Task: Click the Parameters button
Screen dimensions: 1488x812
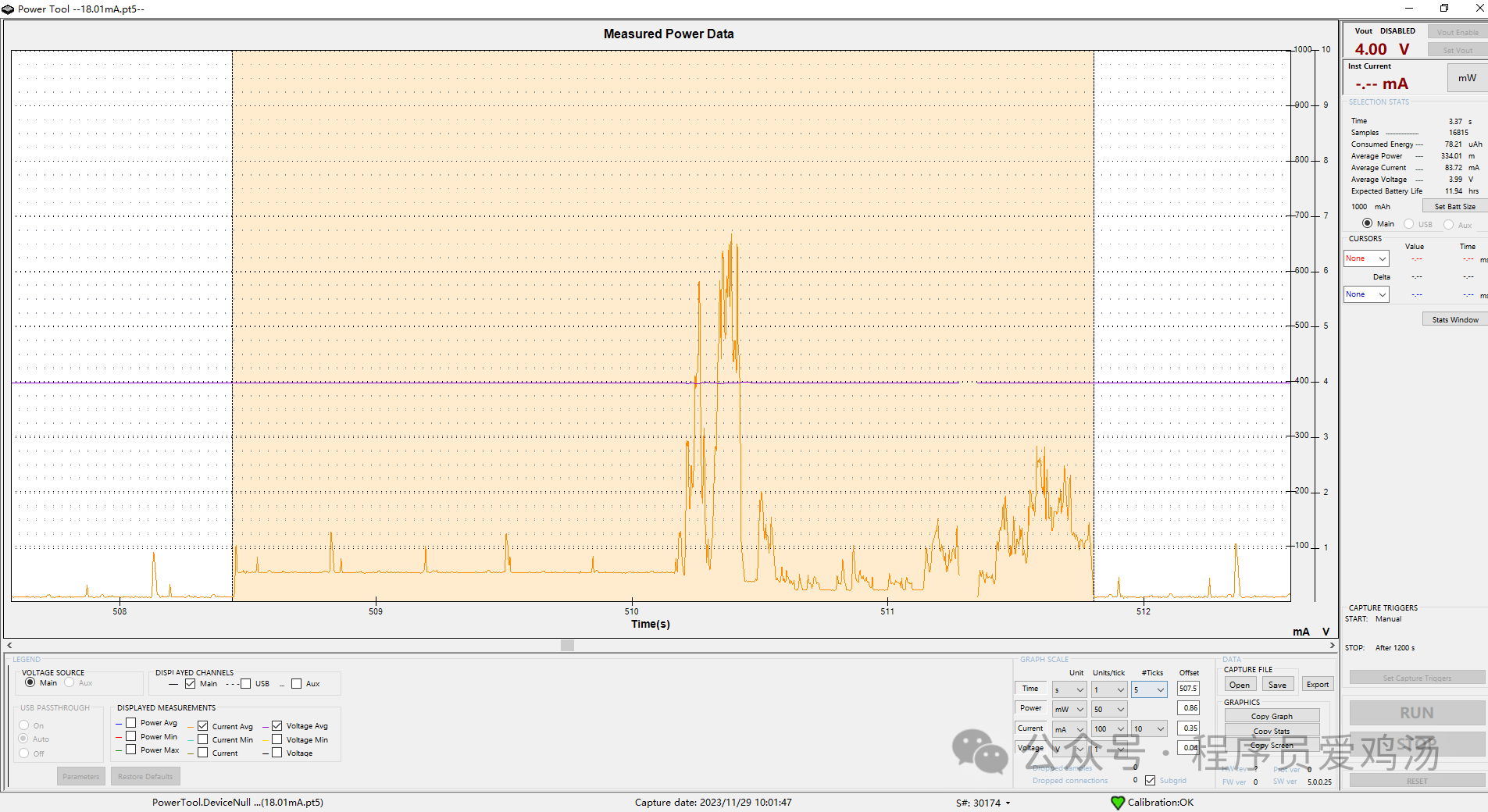Action: (x=81, y=777)
